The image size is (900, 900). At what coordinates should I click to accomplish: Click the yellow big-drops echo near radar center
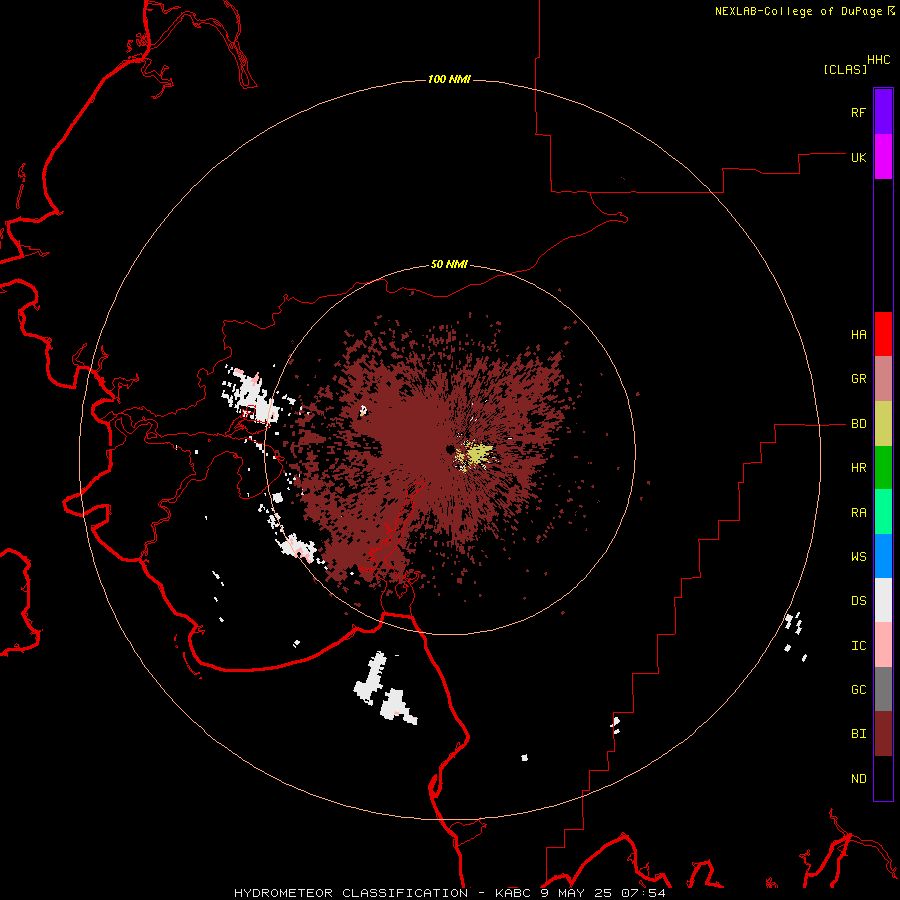pyautogui.click(x=475, y=455)
